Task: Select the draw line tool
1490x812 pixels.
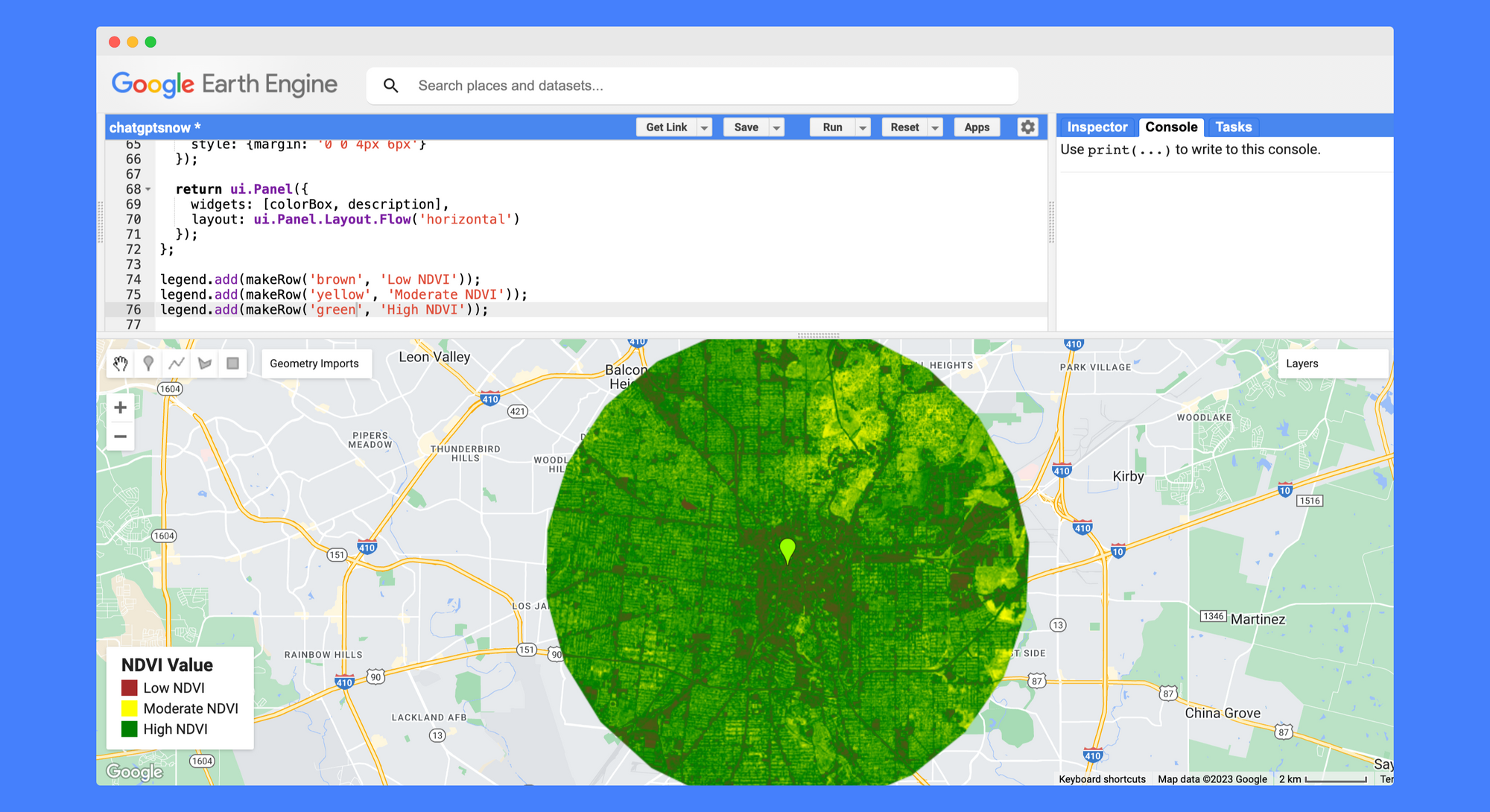Action: (x=177, y=364)
